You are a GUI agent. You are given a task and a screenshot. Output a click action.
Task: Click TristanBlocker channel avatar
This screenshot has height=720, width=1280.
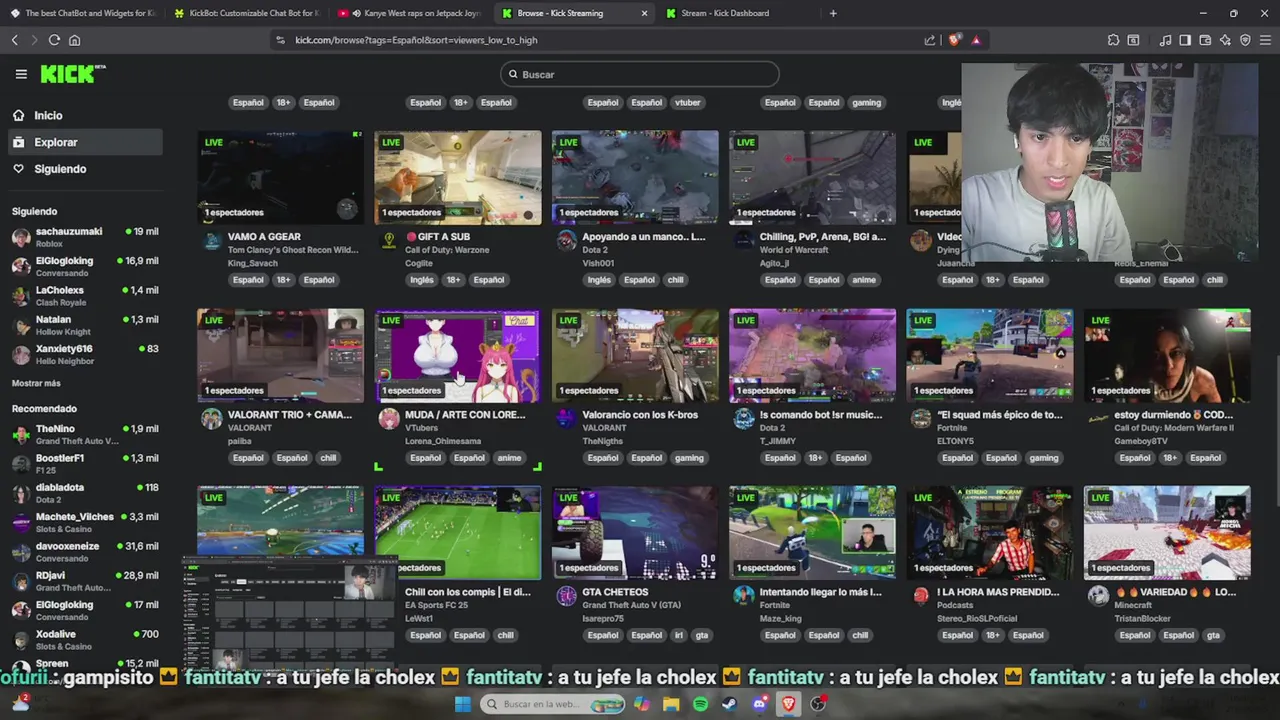point(1098,596)
